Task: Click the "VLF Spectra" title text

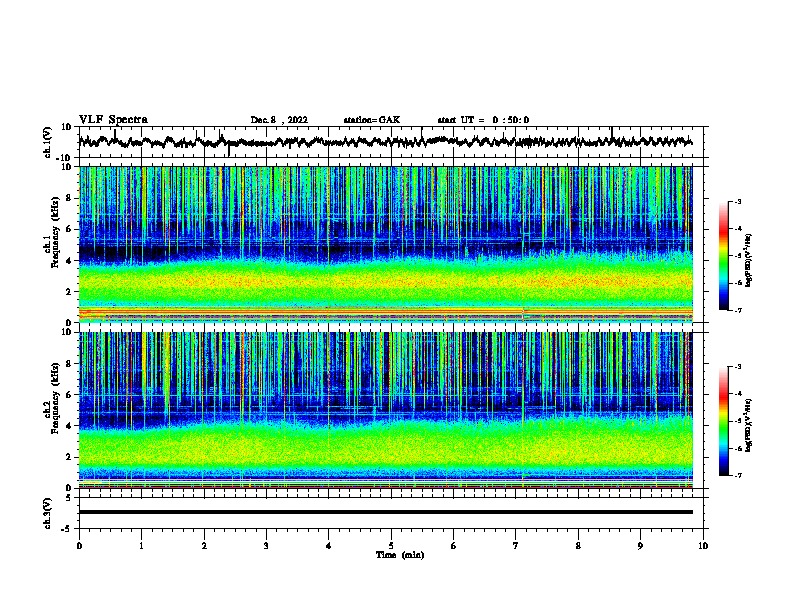Action: pyautogui.click(x=113, y=120)
